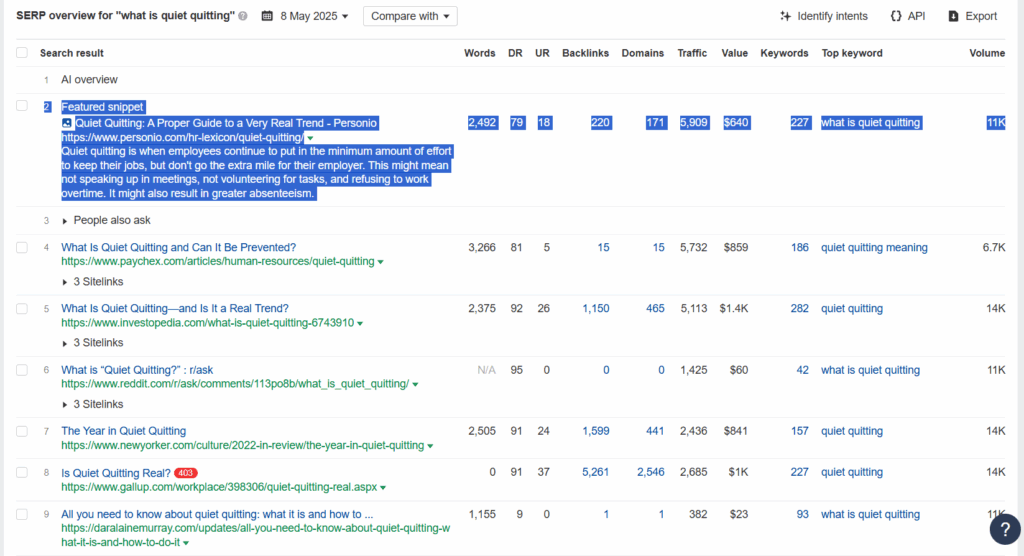The height and width of the screenshot is (556, 1024).
Task: Open the round help button at bottom right
Action: (1005, 529)
